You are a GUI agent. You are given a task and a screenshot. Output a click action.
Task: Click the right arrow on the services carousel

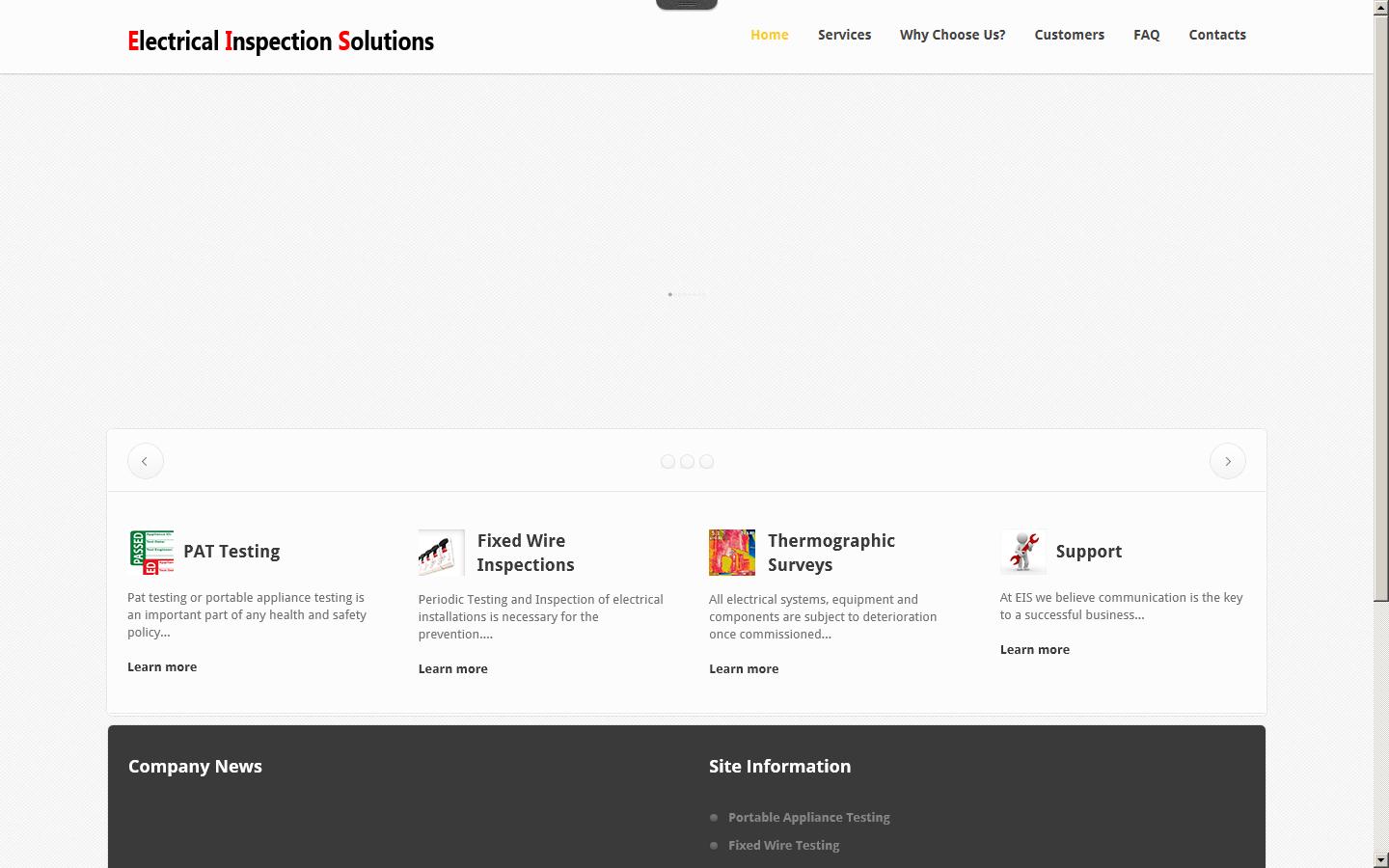tap(1227, 460)
